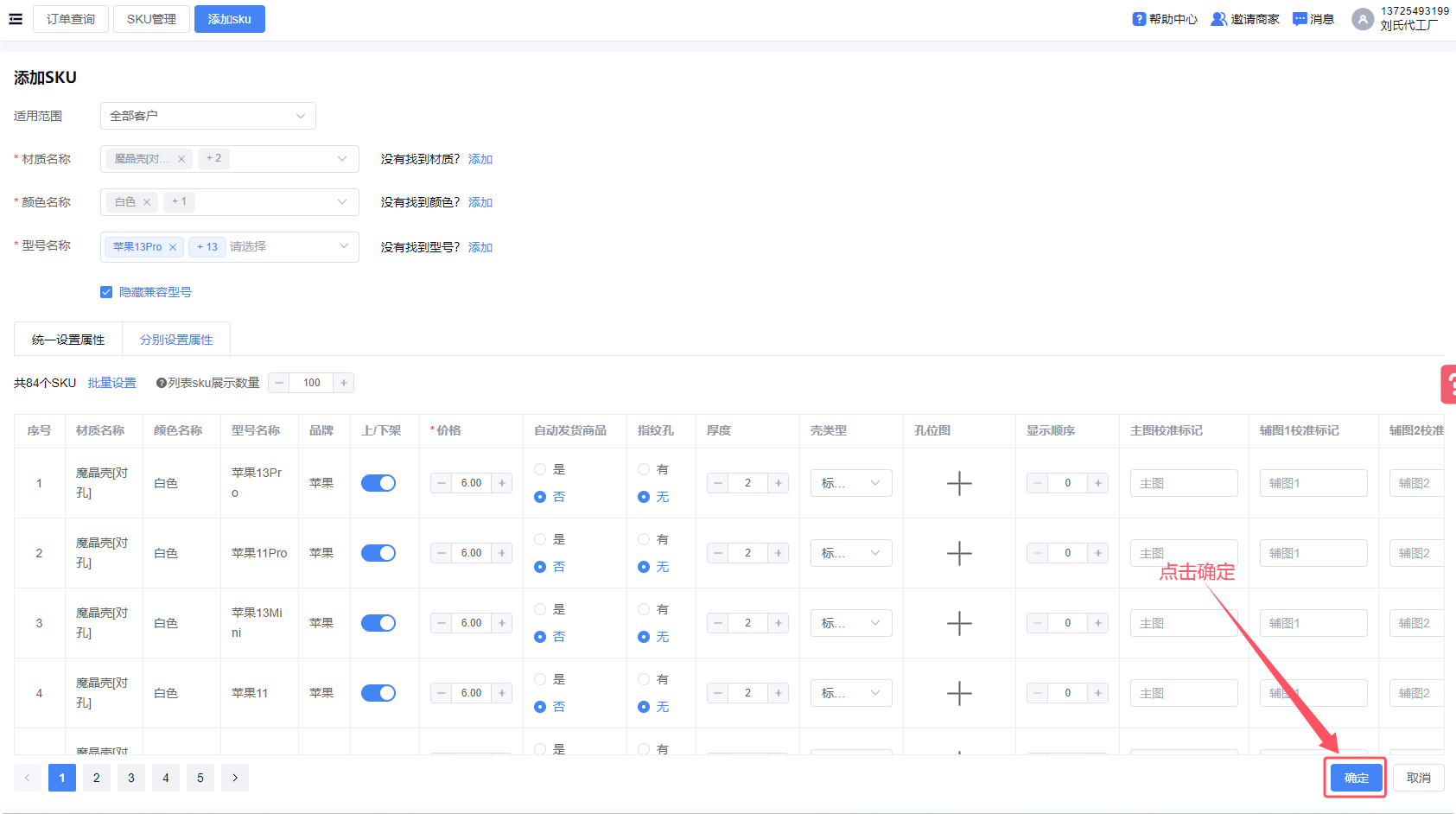
Task: Expand the 适用范围 dropdown
Action: (x=208, y=116)
